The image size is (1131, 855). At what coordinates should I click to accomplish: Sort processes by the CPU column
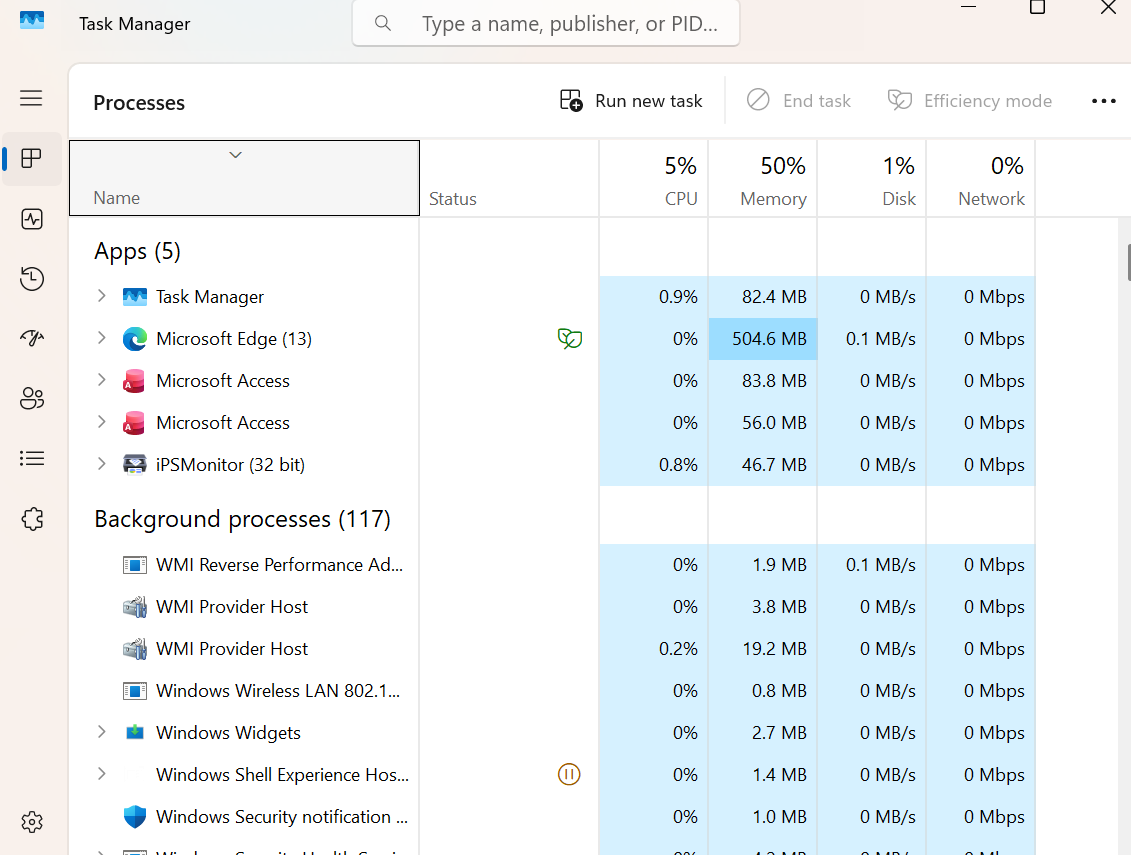[x=654, y=180]
